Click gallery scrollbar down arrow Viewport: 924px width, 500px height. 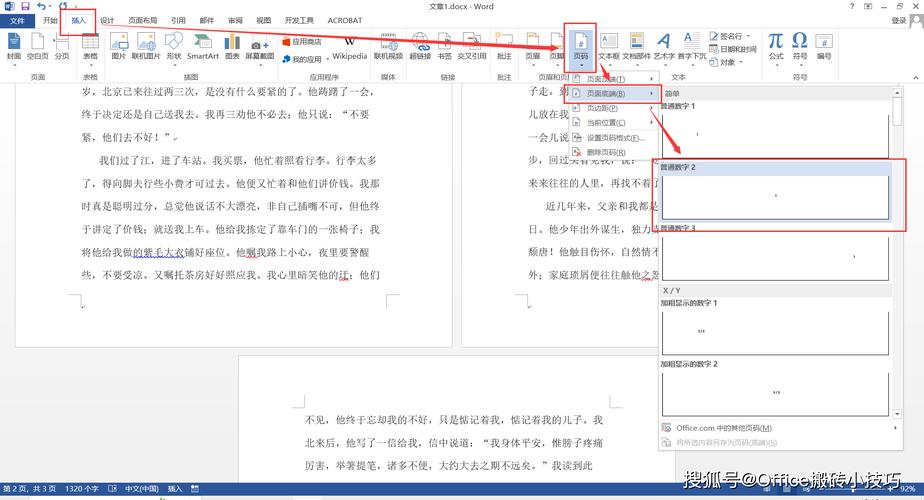coord(897,414)
